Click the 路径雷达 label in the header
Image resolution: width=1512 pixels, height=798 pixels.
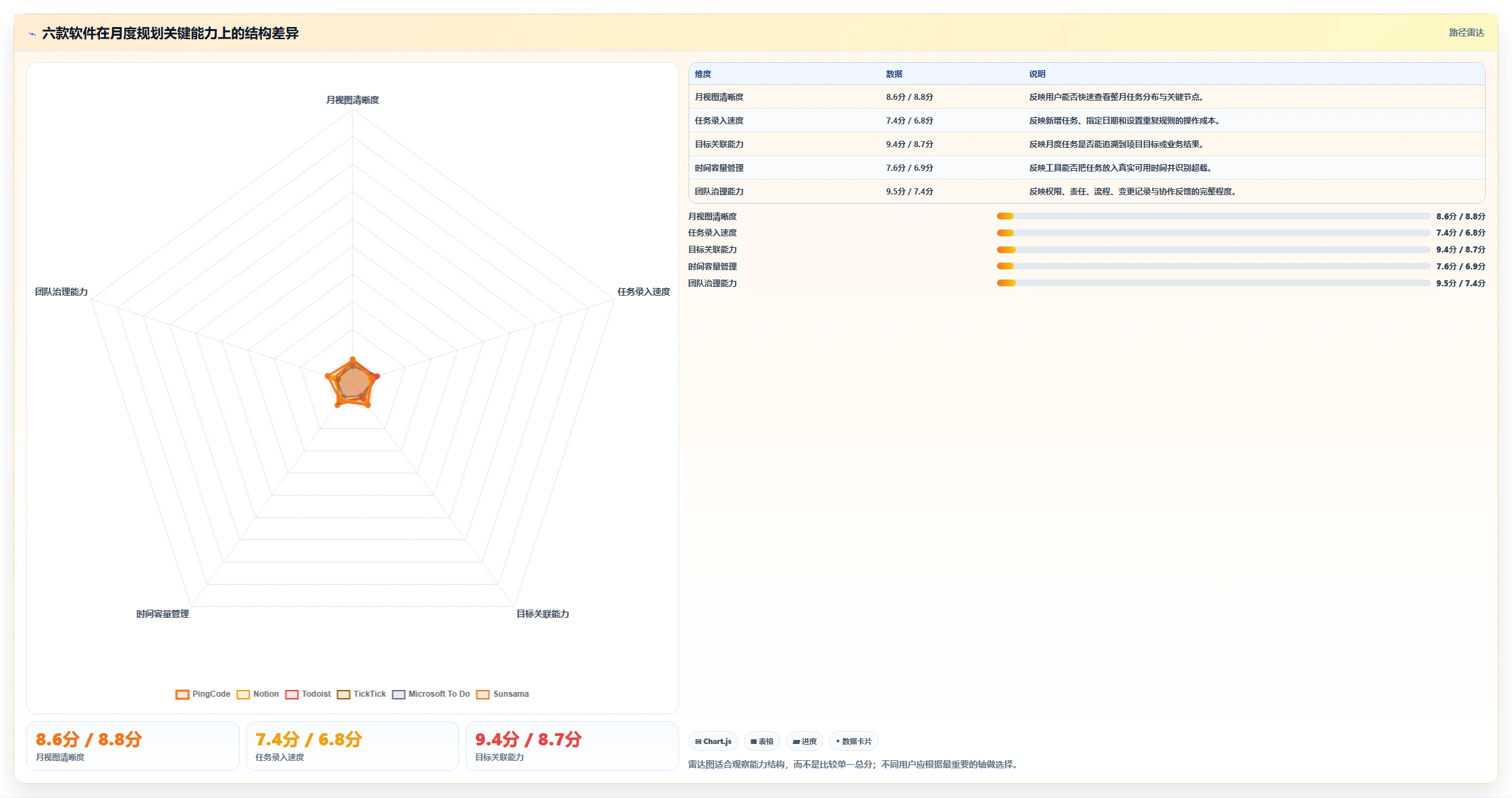(1466, 32)
